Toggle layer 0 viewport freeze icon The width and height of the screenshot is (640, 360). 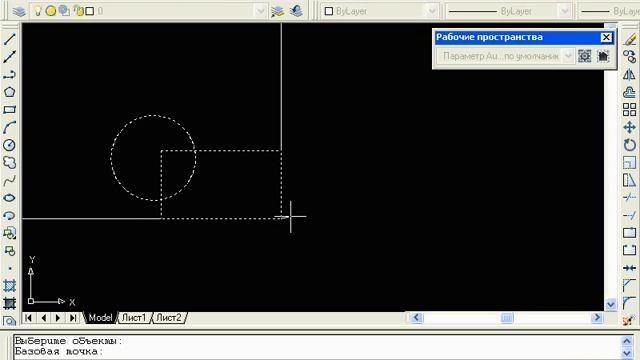(64, 11)
